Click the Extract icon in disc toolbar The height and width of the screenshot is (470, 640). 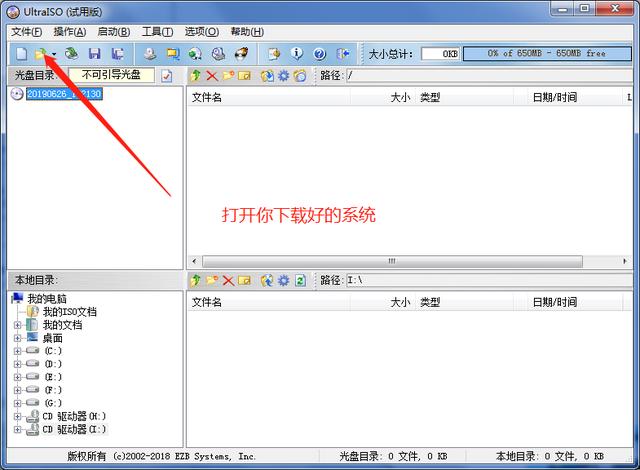[267, 75]
